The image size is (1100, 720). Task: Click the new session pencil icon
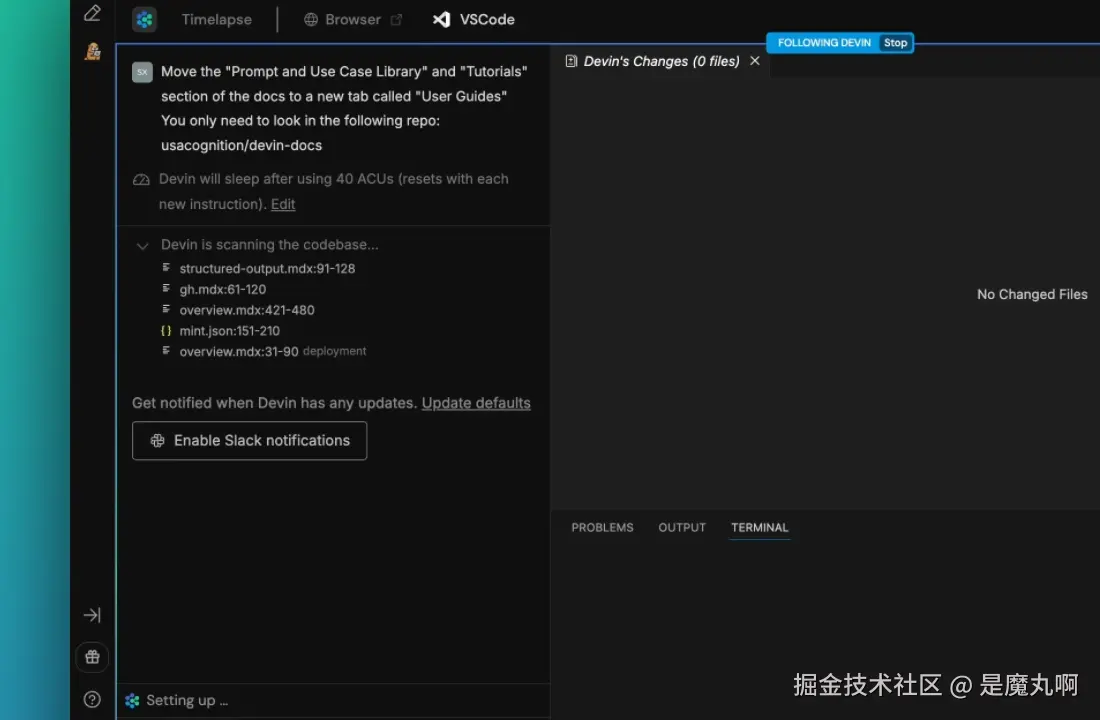(92, 13)
